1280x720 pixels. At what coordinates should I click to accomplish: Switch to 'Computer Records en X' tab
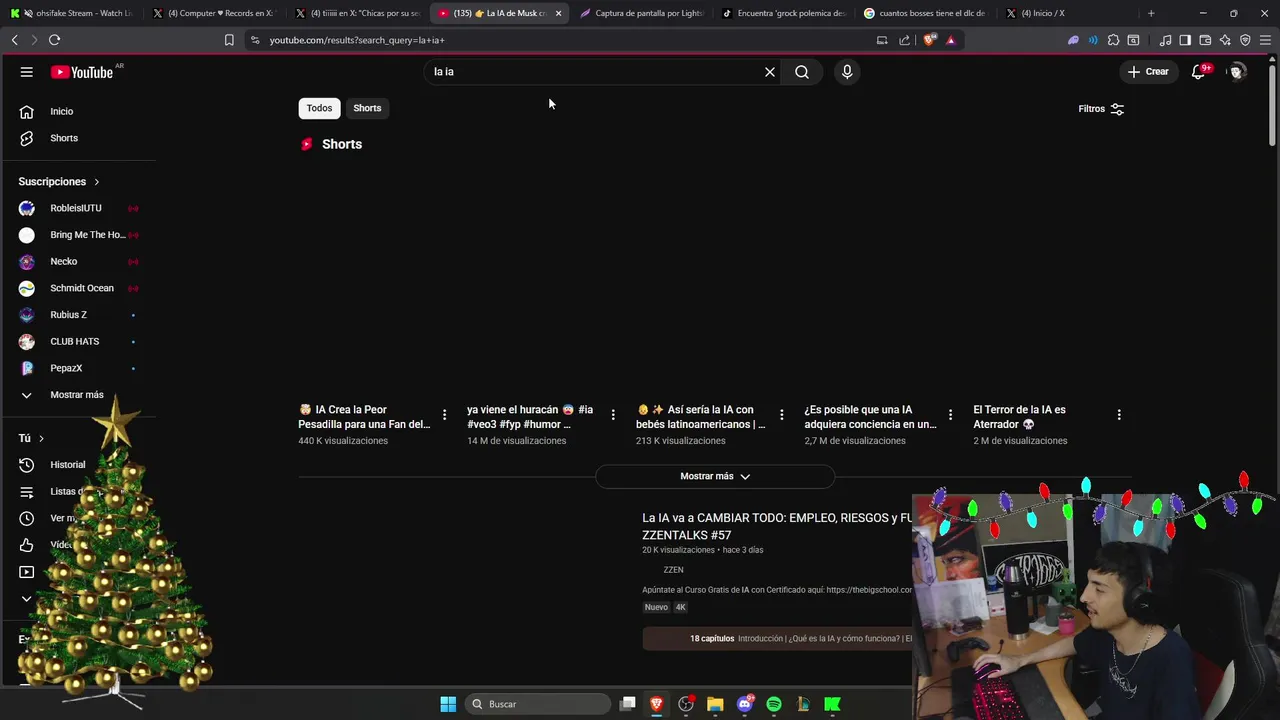pos(218,13)
